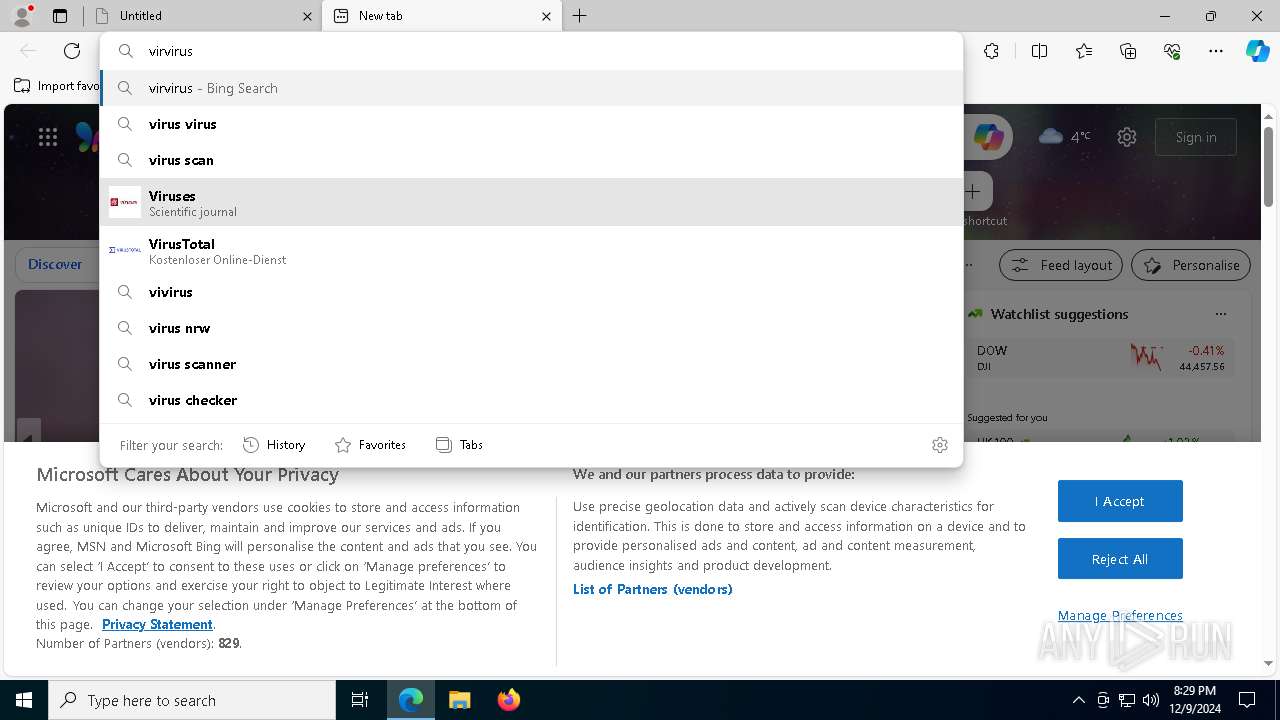Open the browser profile avatar icon
Image resolution: width=1280 pixels, height=720 pixels.
22,16
